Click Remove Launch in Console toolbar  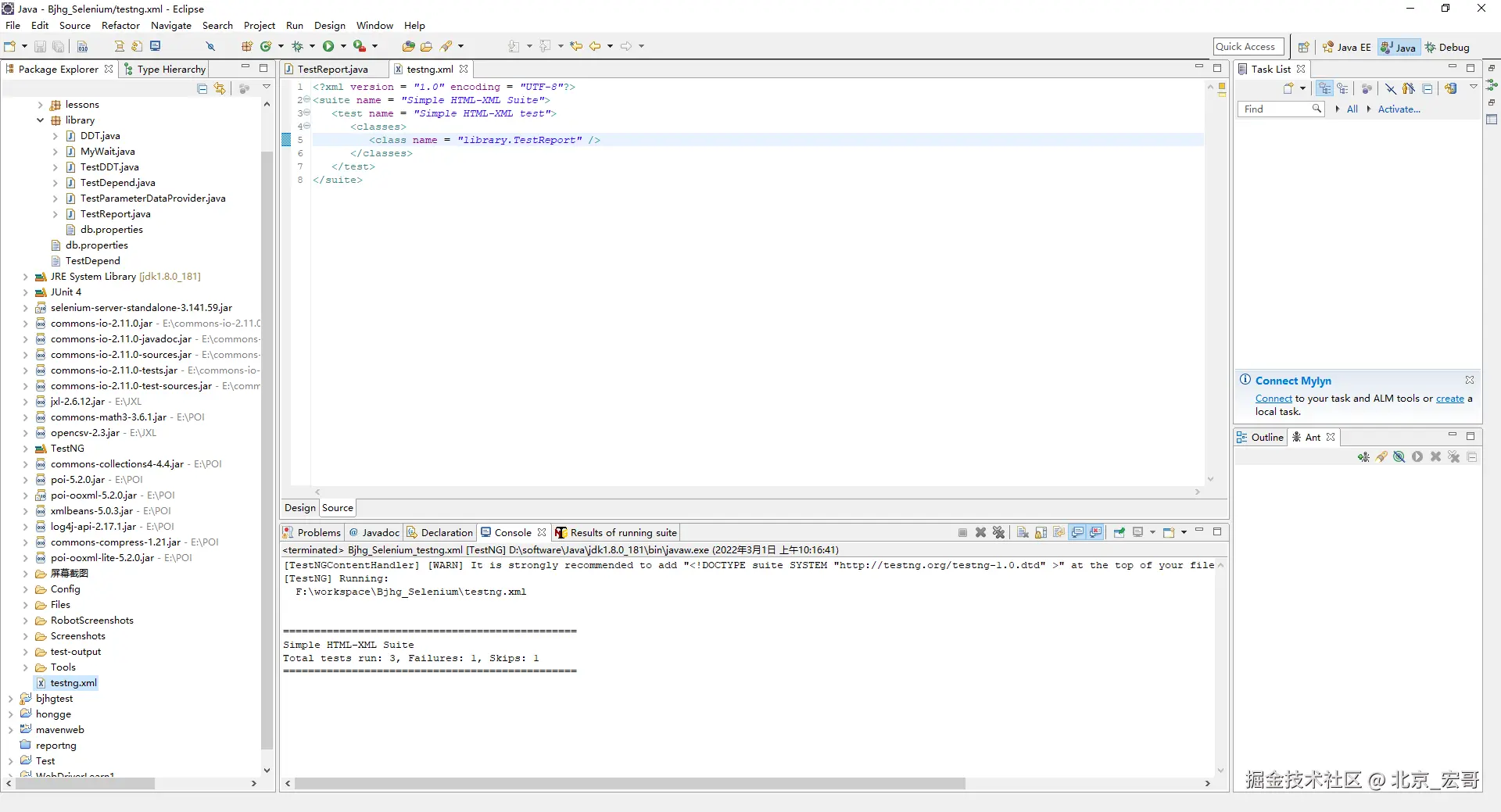coord(980,532)
